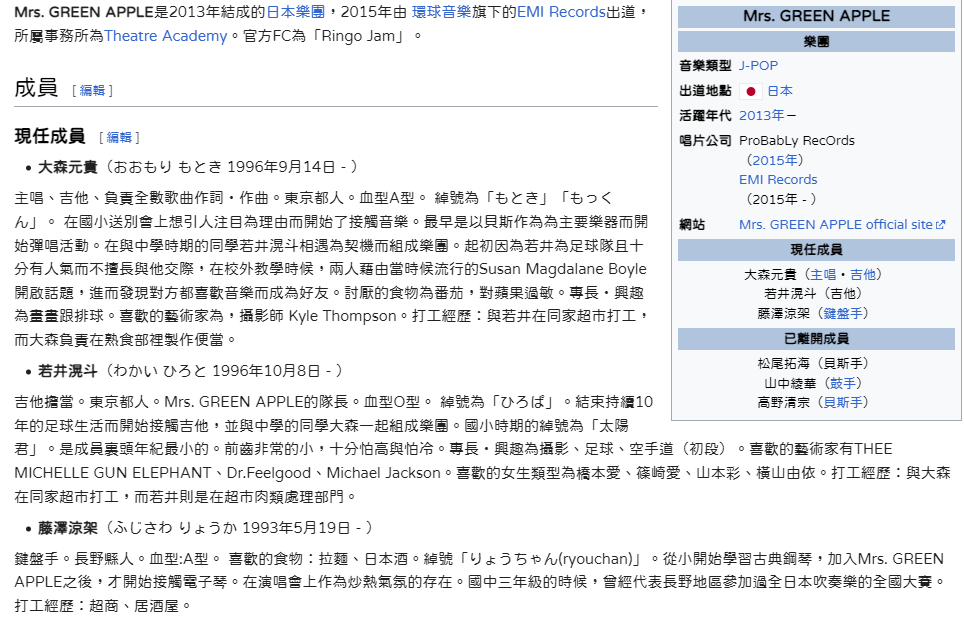Open the 日本樂團 link in the intro

click(296, 12)
